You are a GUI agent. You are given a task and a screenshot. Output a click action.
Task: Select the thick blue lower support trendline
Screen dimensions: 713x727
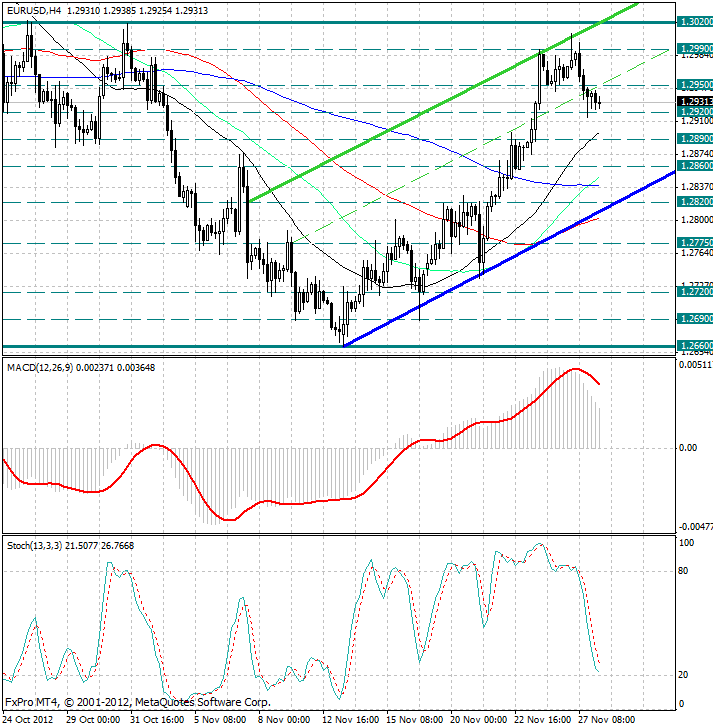pyautogui.click(x=509, y=259)
